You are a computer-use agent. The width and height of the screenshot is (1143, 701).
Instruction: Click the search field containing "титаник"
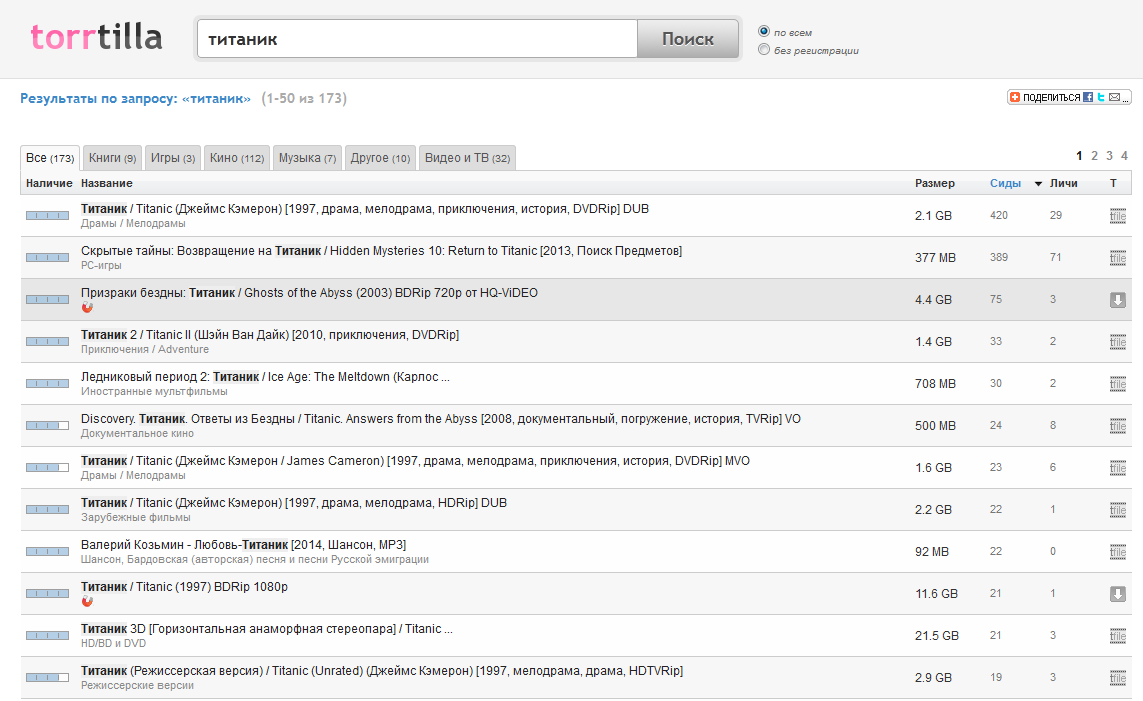(x=417, y=39)
